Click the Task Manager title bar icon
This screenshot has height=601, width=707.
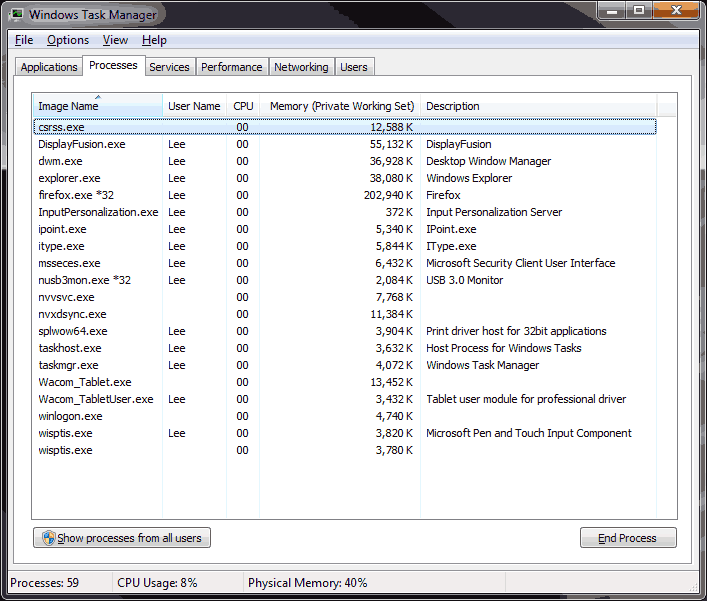click(x=17, y=14)
